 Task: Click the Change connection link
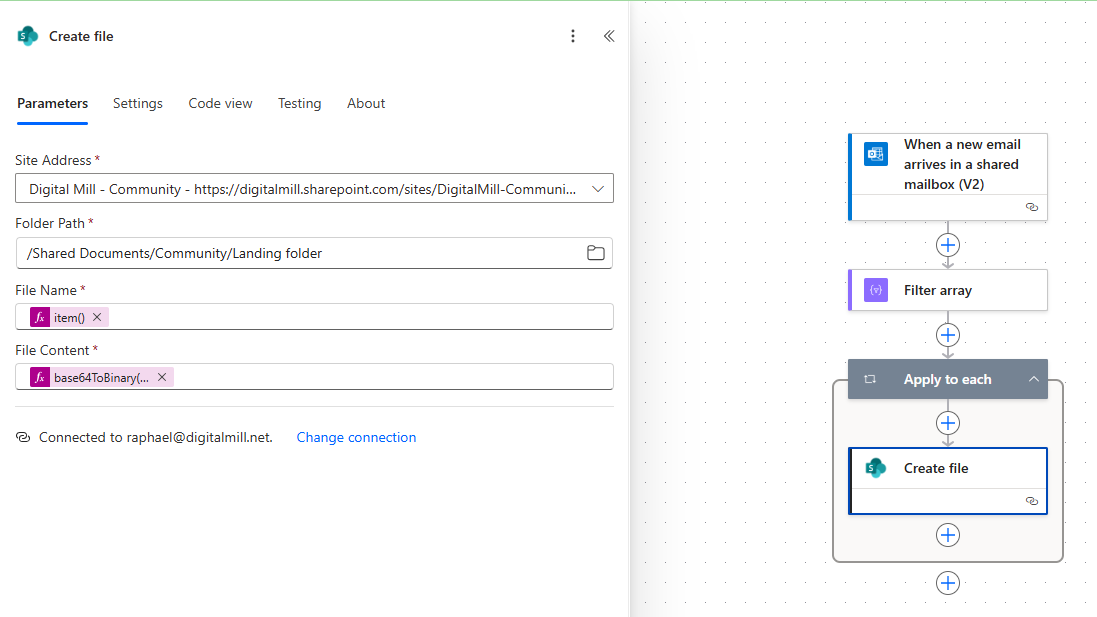[x=356, y=437]
